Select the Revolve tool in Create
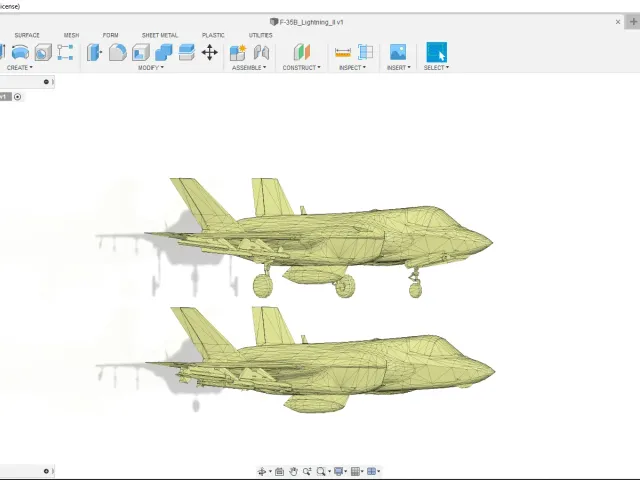This screenshot has width=640, height=480. point(20,52)
